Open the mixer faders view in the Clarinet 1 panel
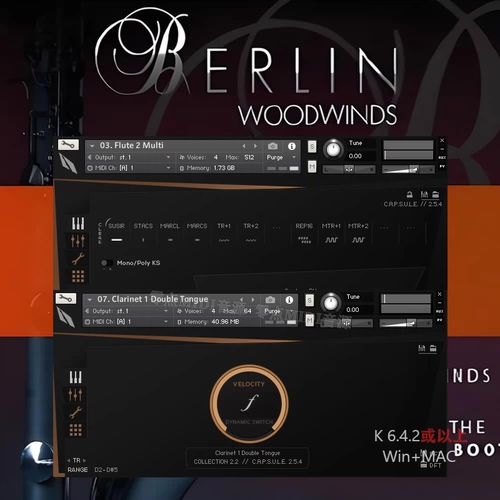The width and height of the screenshot is (500, 500). (x=76, y=395)
